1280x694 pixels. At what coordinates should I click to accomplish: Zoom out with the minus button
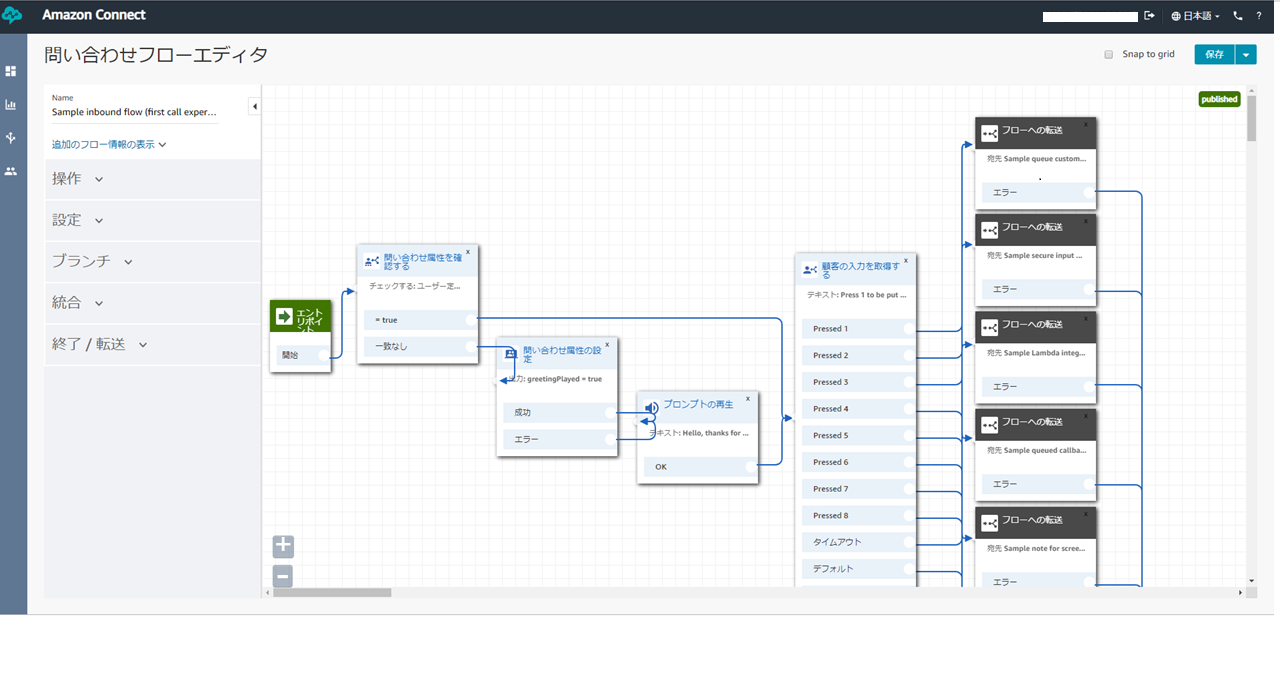pyautogui.click(x=283, y=576)
